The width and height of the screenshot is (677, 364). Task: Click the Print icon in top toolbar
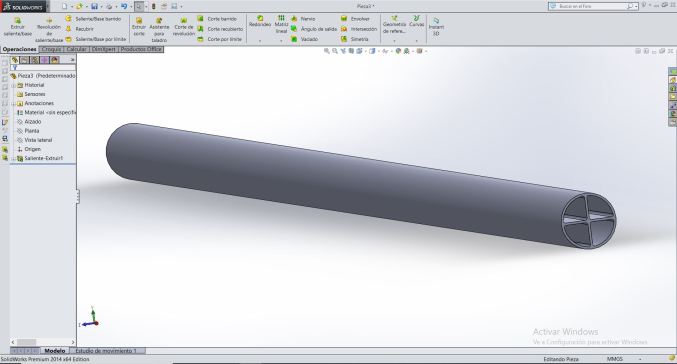109,6
